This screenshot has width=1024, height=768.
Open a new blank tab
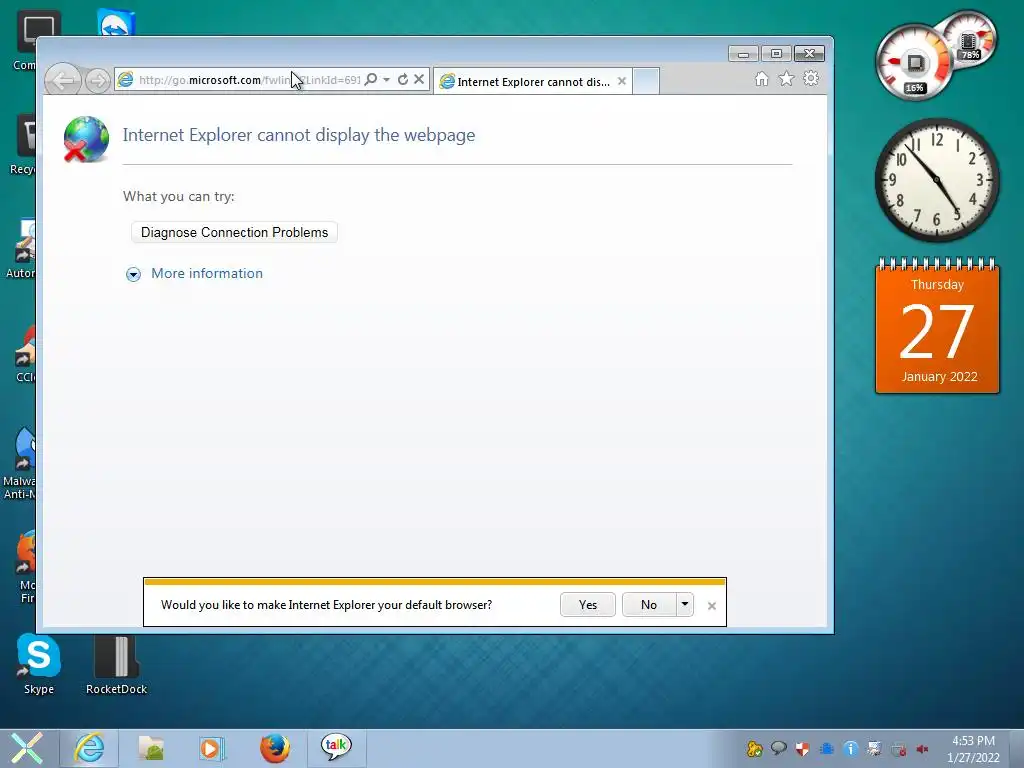[x=646, y=82]
